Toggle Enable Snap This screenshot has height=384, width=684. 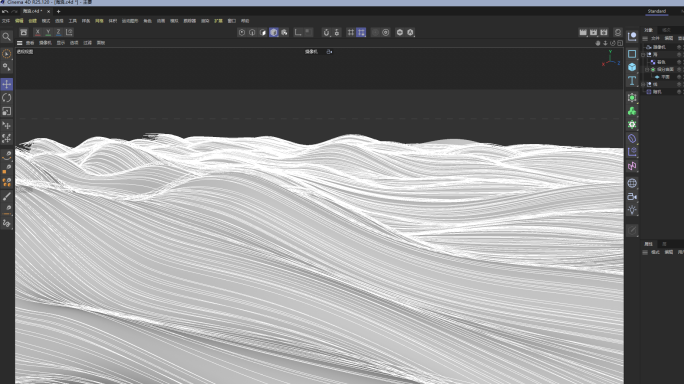click(x=326, y=32)
